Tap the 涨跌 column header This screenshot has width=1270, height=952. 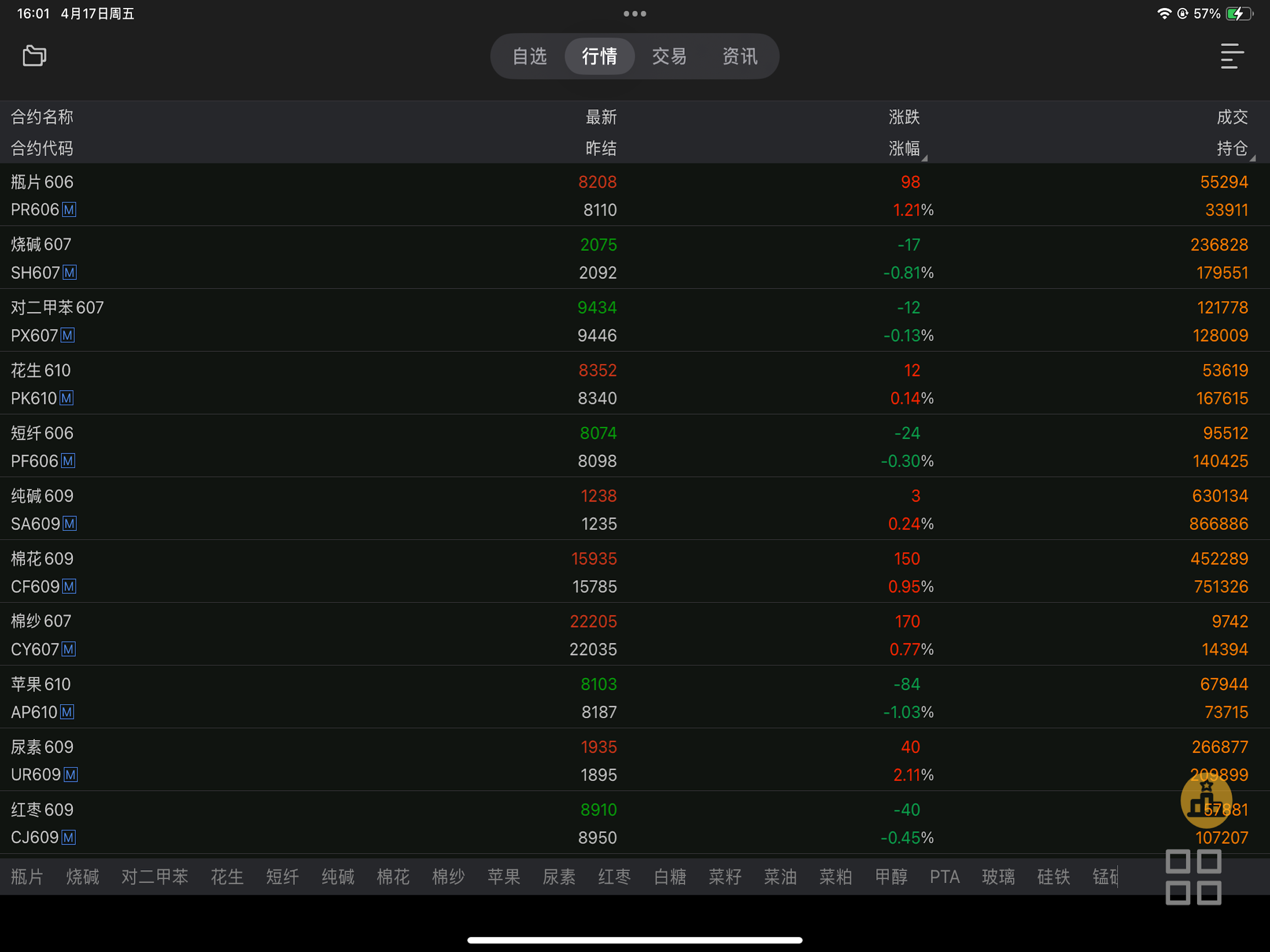click(x=904, y=117)
